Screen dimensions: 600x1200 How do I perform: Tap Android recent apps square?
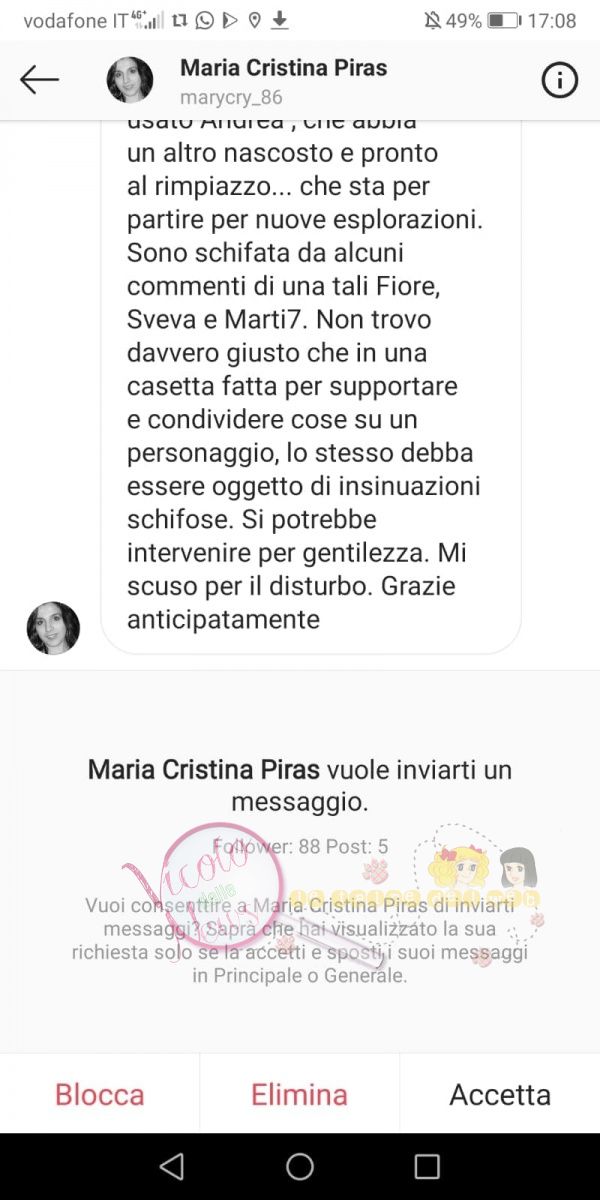pyautogui.click(x=427, y=1166)
